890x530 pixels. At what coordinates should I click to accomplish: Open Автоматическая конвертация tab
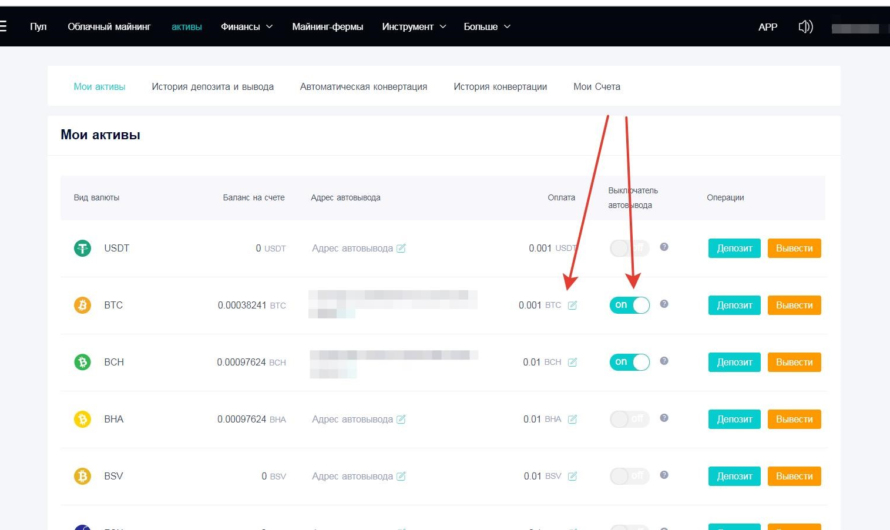coord(363,87)
